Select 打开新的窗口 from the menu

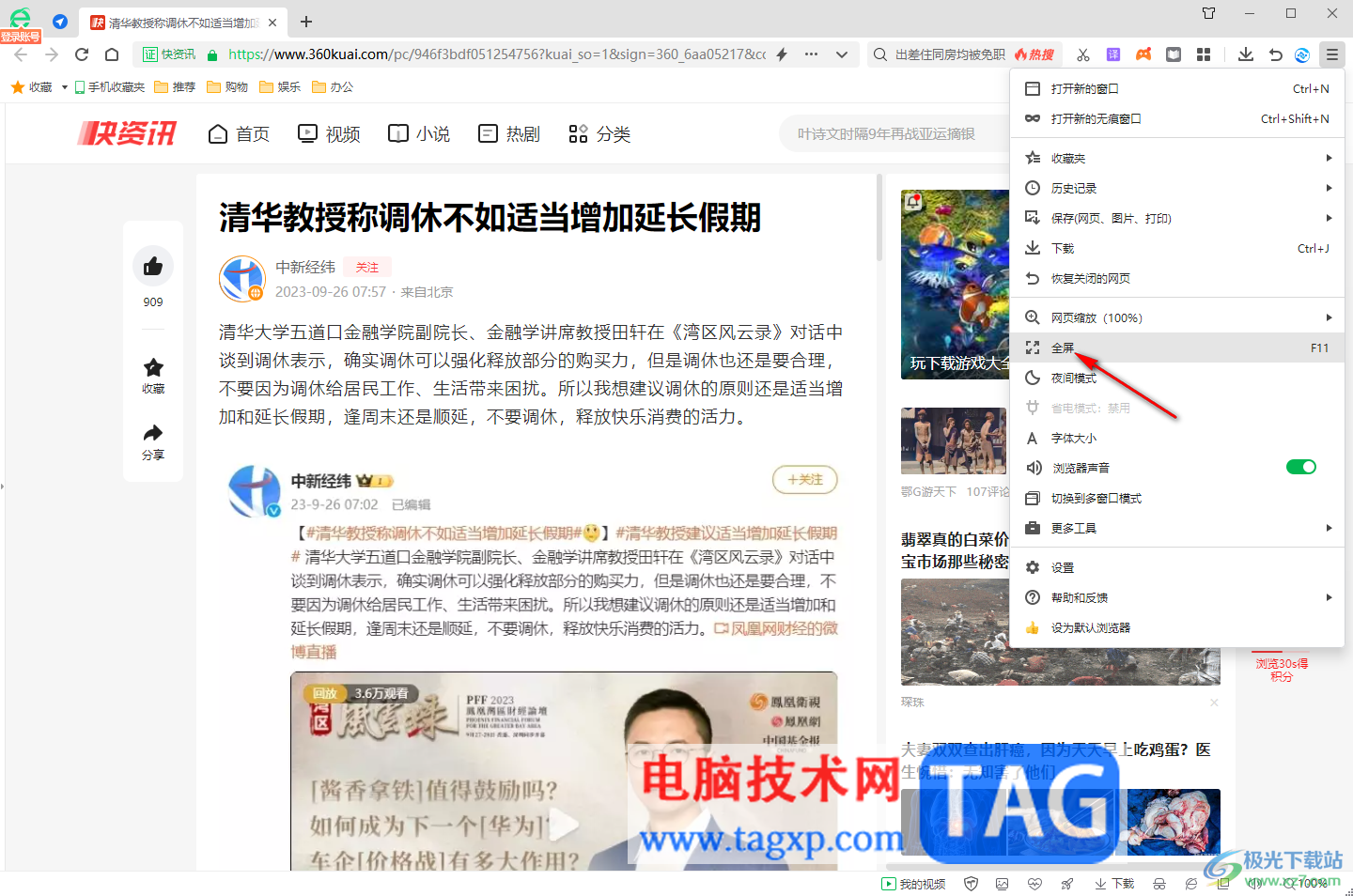[x=1177, y=88]
